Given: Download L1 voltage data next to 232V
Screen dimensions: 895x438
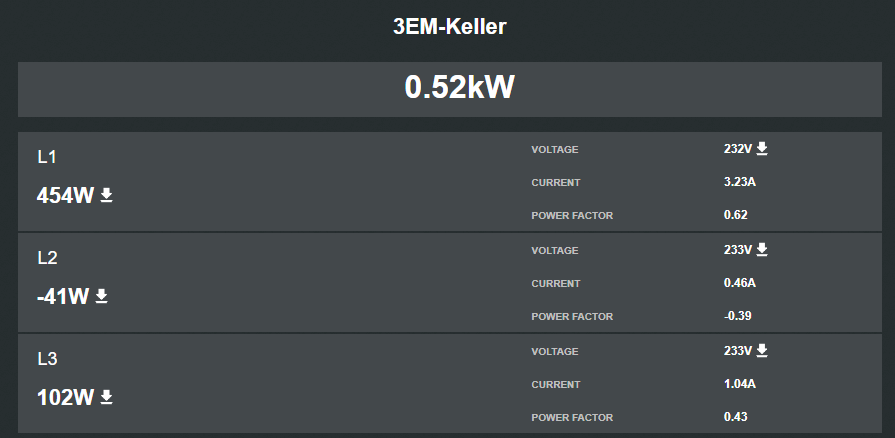Looking at the screenshot, I should pyautogui.click(x=762, y=149).
